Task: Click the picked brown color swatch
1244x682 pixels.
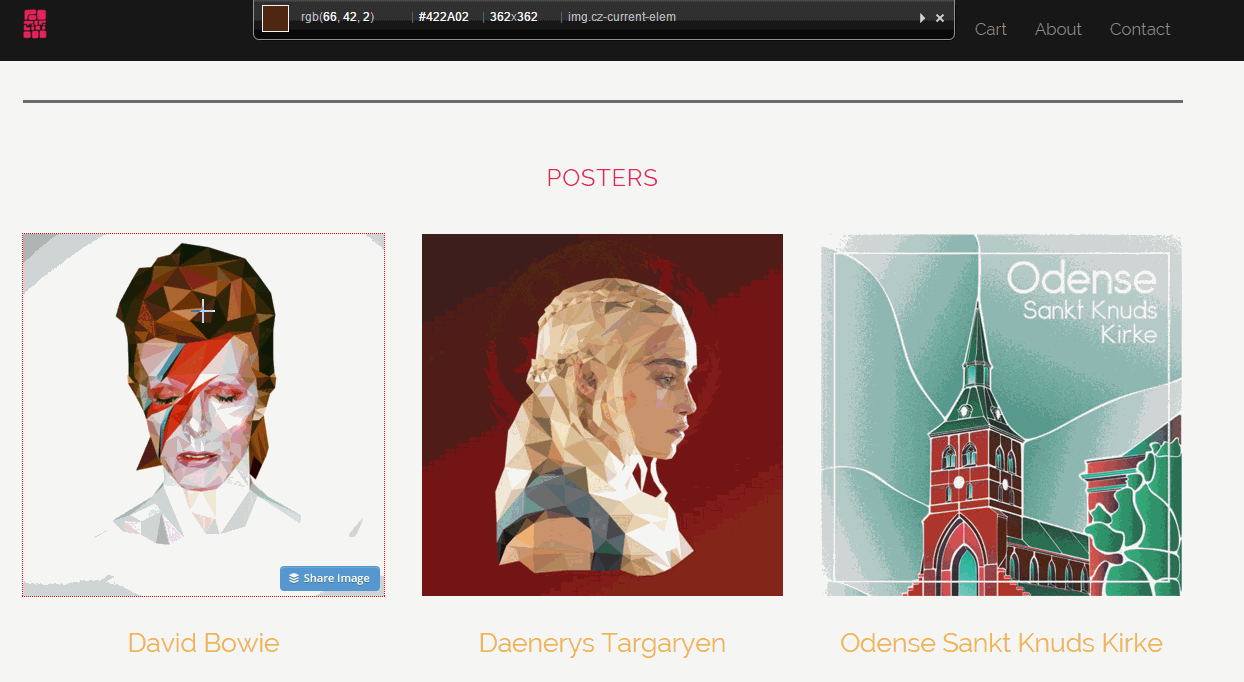Action: 275,18
